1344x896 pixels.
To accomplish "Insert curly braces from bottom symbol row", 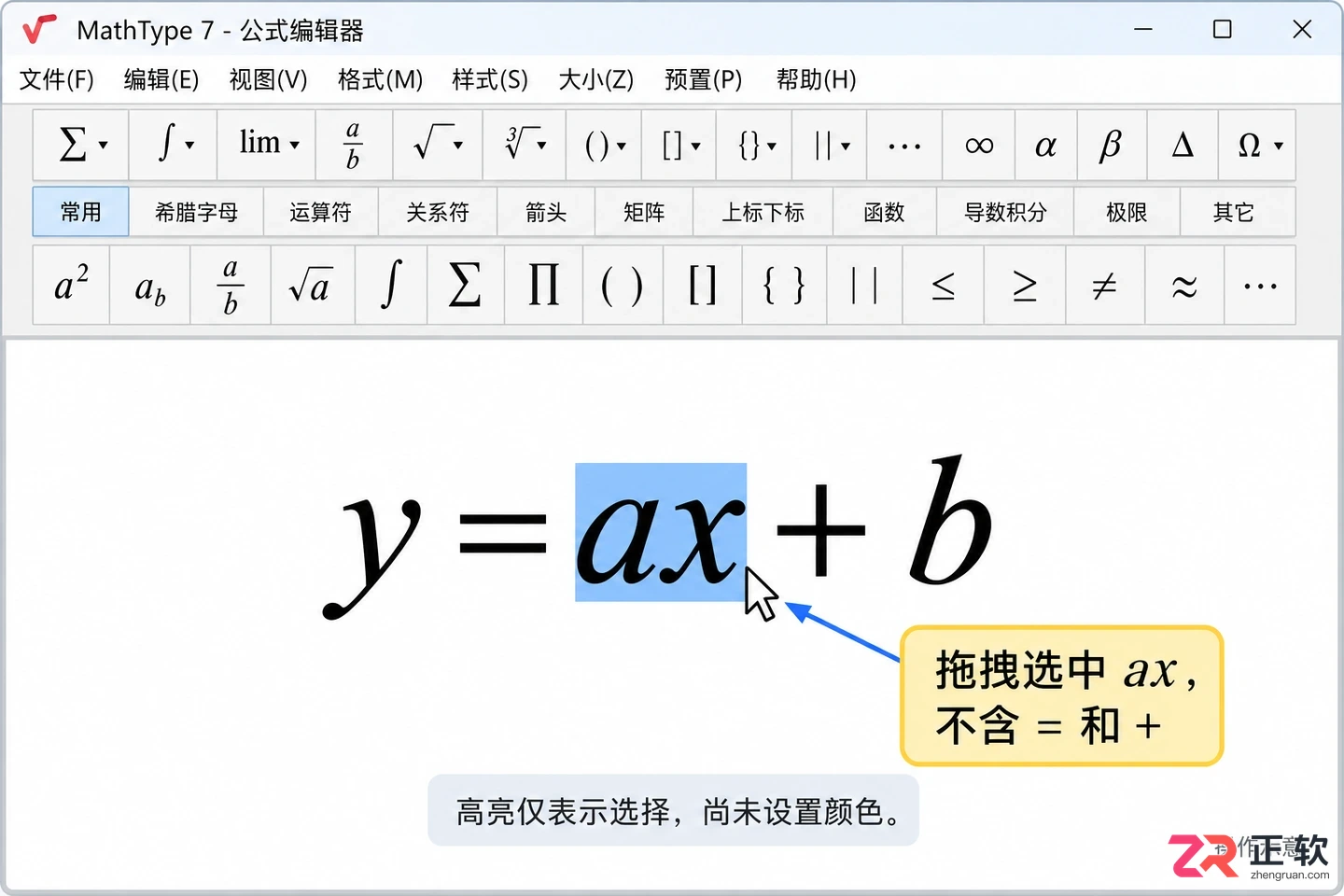I will pyautogui.click(x=784, y=286).
